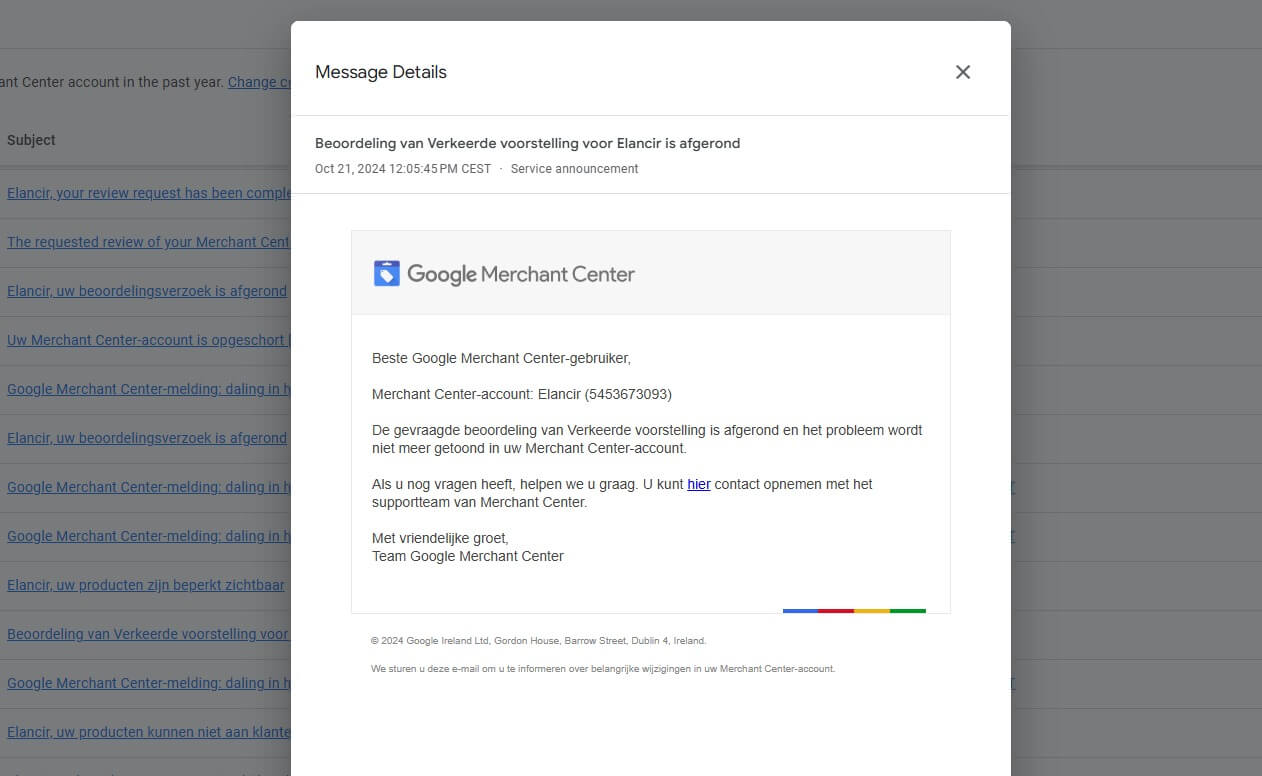Open 'Elancir, your review request has been' message
The width and height of the screenshot is (1262, 776).
coord(149,193)
